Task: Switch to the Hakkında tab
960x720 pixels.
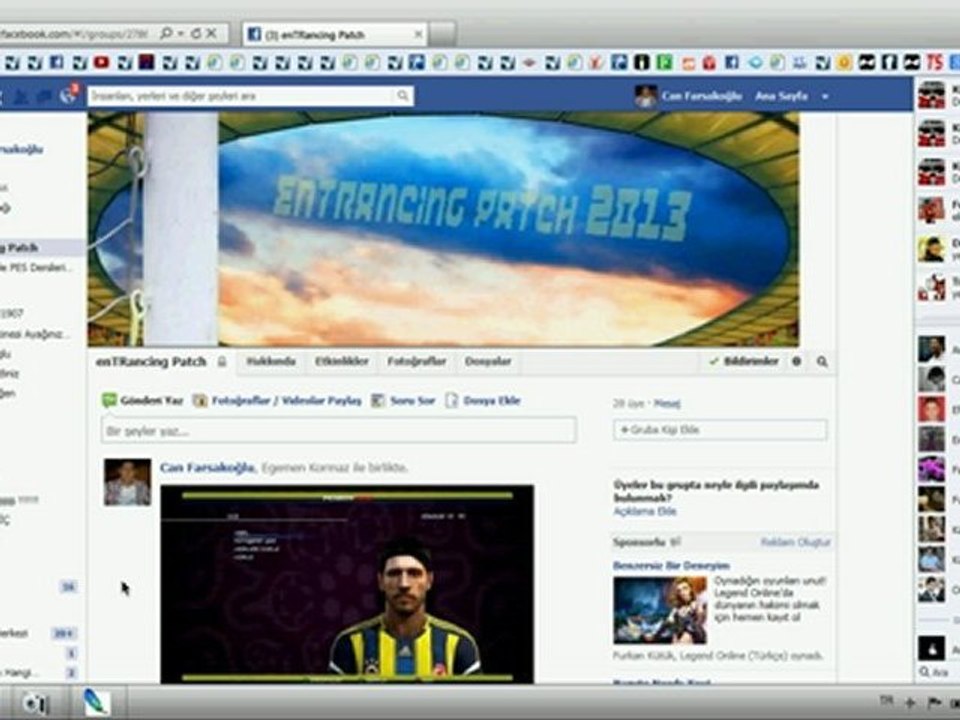Action: 271,361
